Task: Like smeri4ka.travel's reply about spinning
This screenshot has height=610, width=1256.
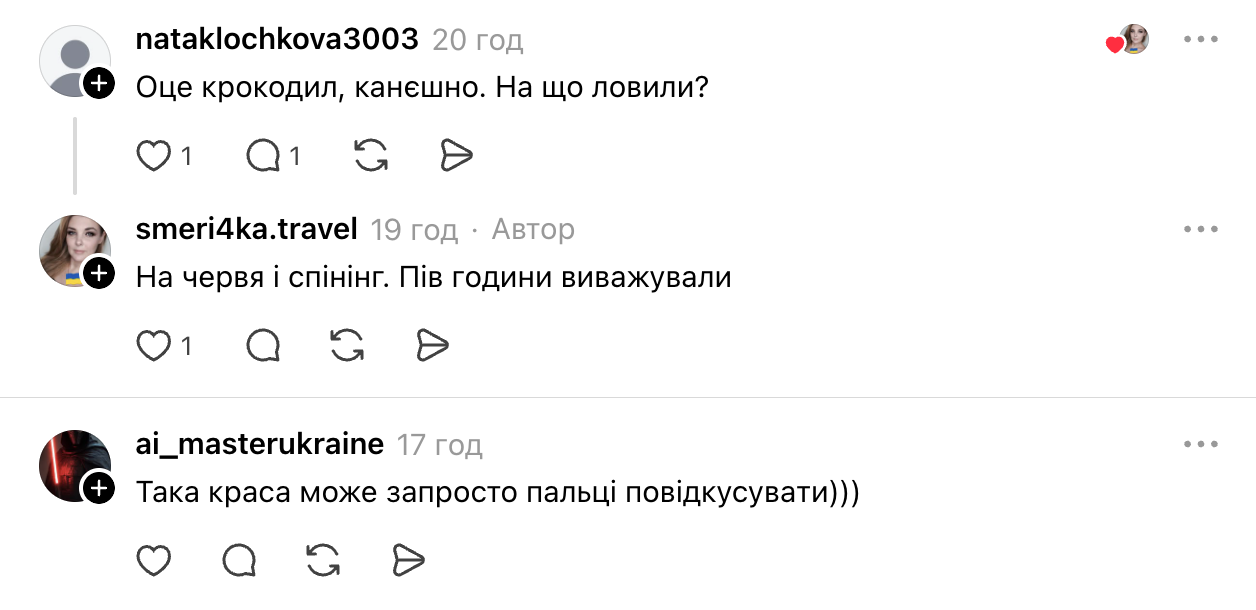Action: click(154, 346)
